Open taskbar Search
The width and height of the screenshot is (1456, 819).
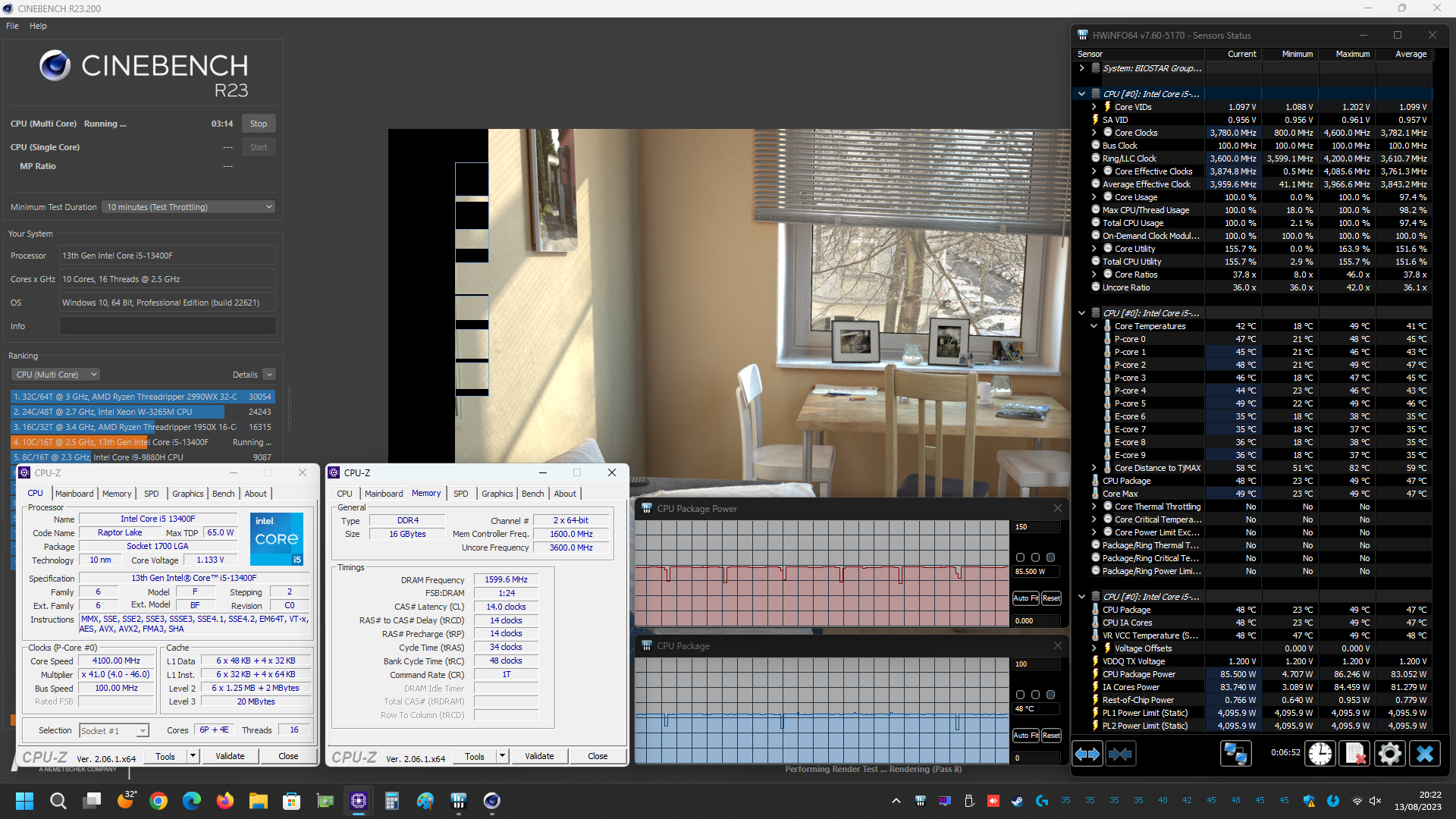[x=58, y=801]
